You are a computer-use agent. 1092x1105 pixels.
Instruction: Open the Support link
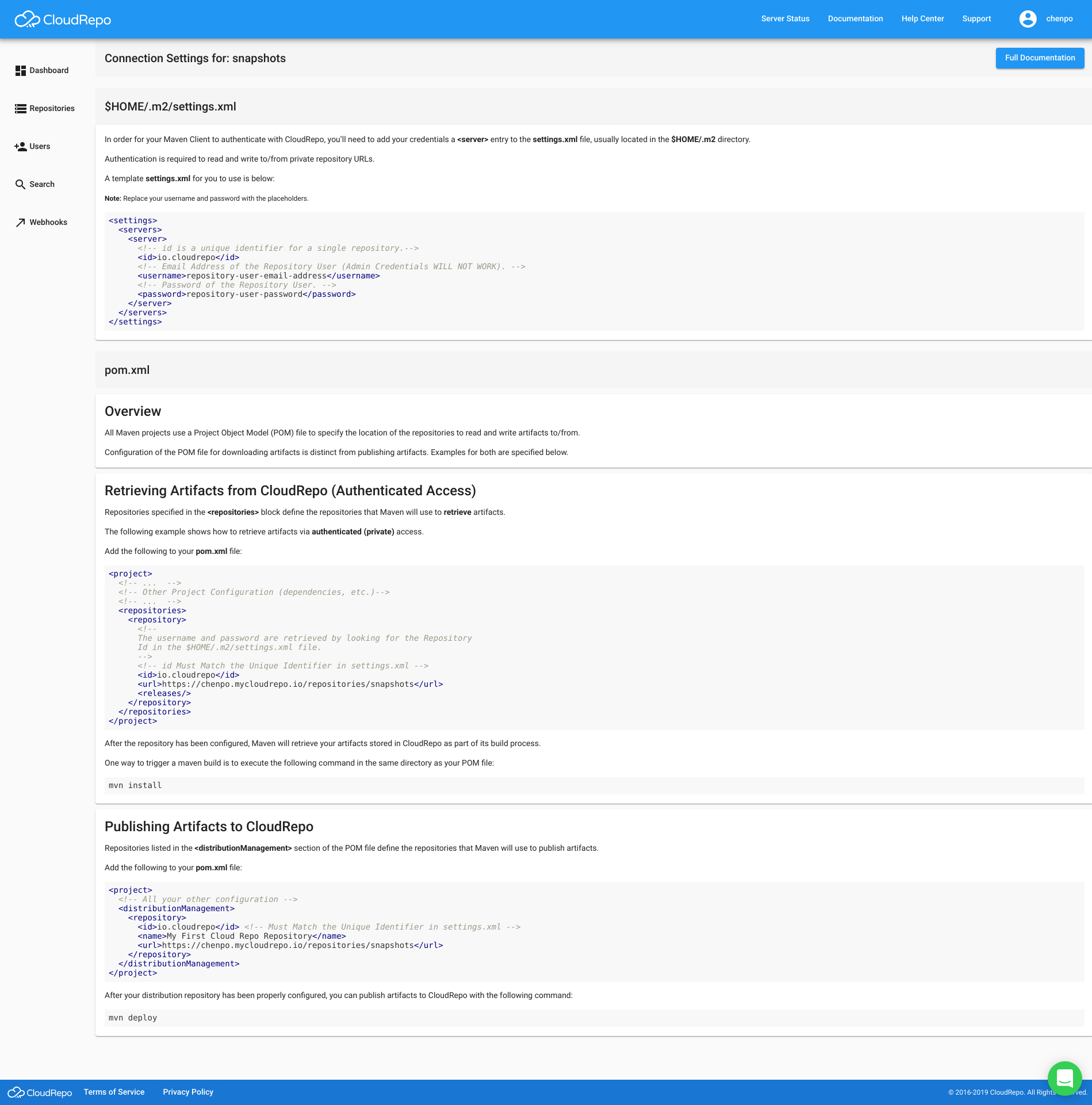coord(976,19)
